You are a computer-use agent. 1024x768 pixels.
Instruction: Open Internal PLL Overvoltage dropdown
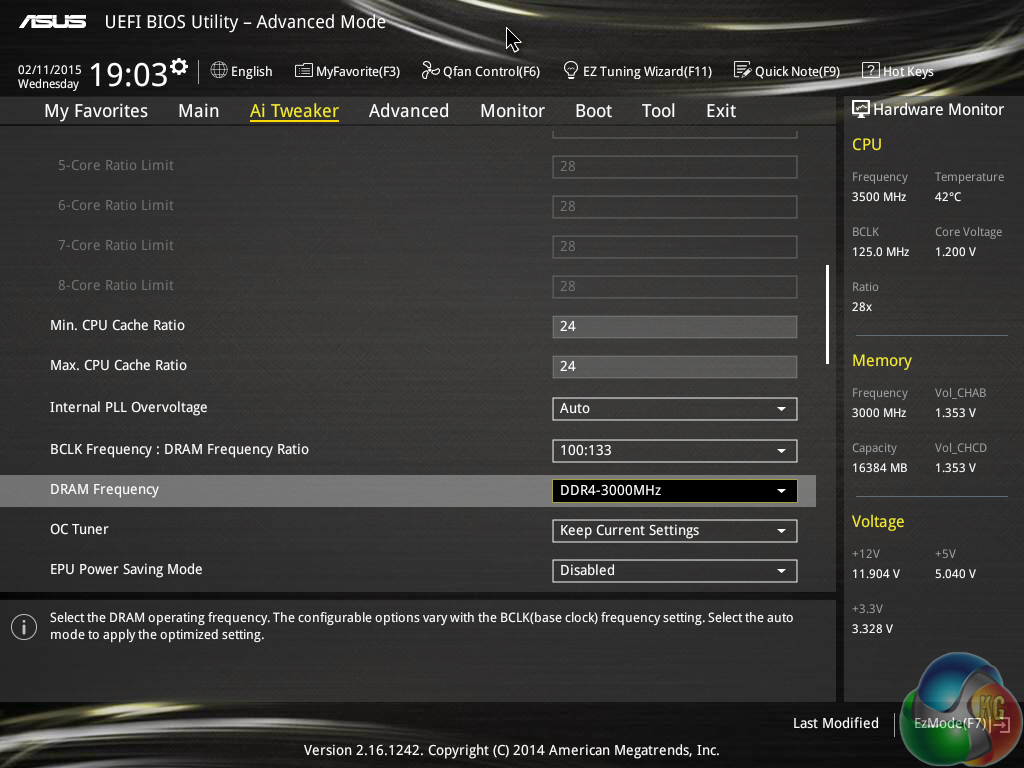(675, 409)
